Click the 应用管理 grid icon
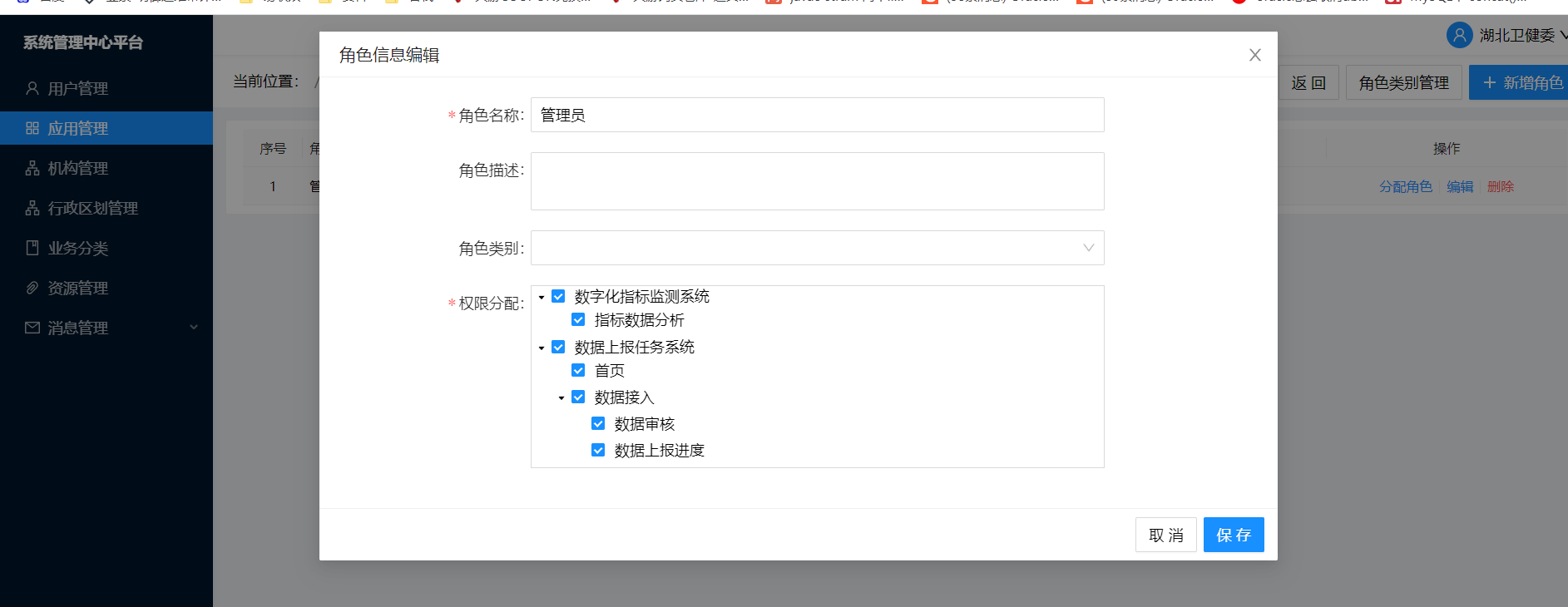 point(32,128)
